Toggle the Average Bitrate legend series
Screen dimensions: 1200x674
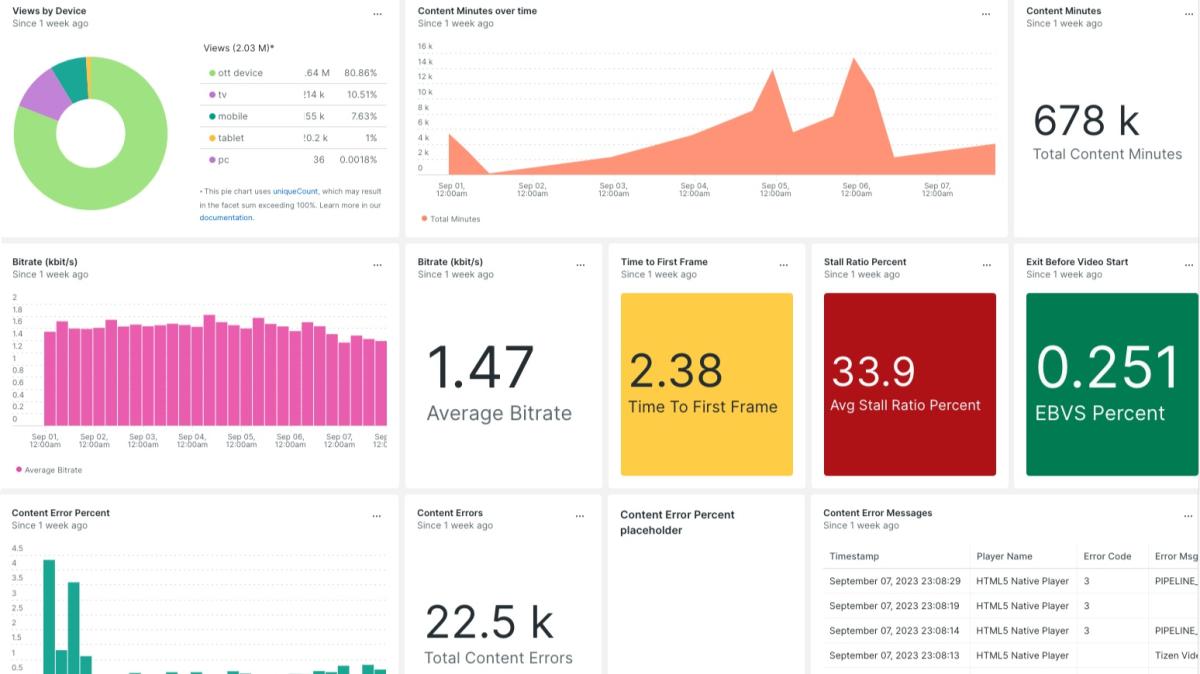(x=50, y=470)
